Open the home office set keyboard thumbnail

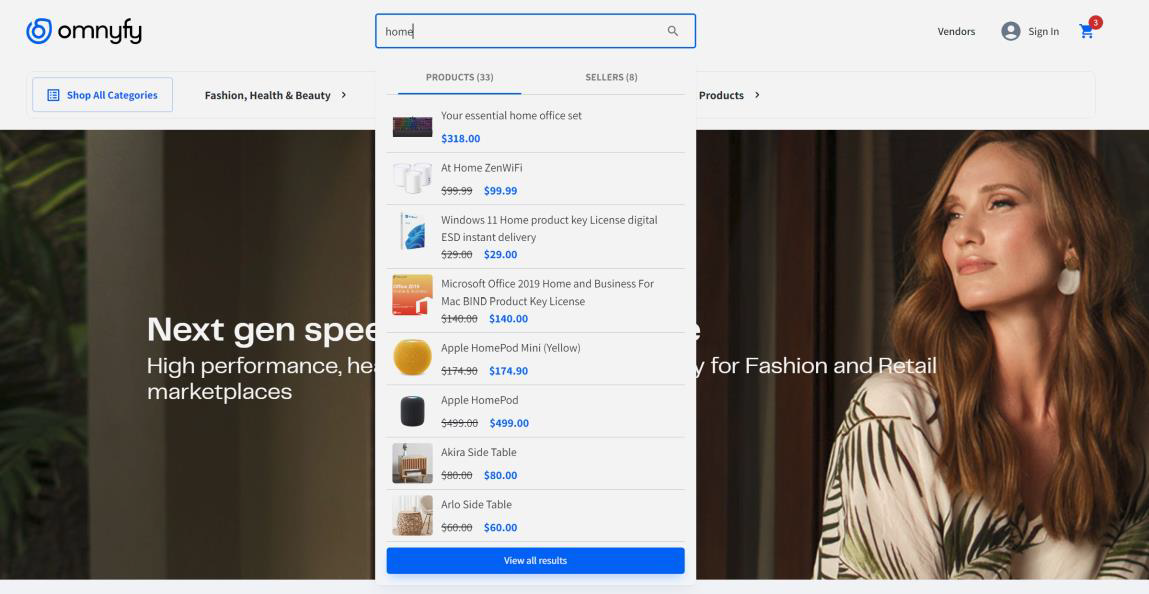(412, 127)
